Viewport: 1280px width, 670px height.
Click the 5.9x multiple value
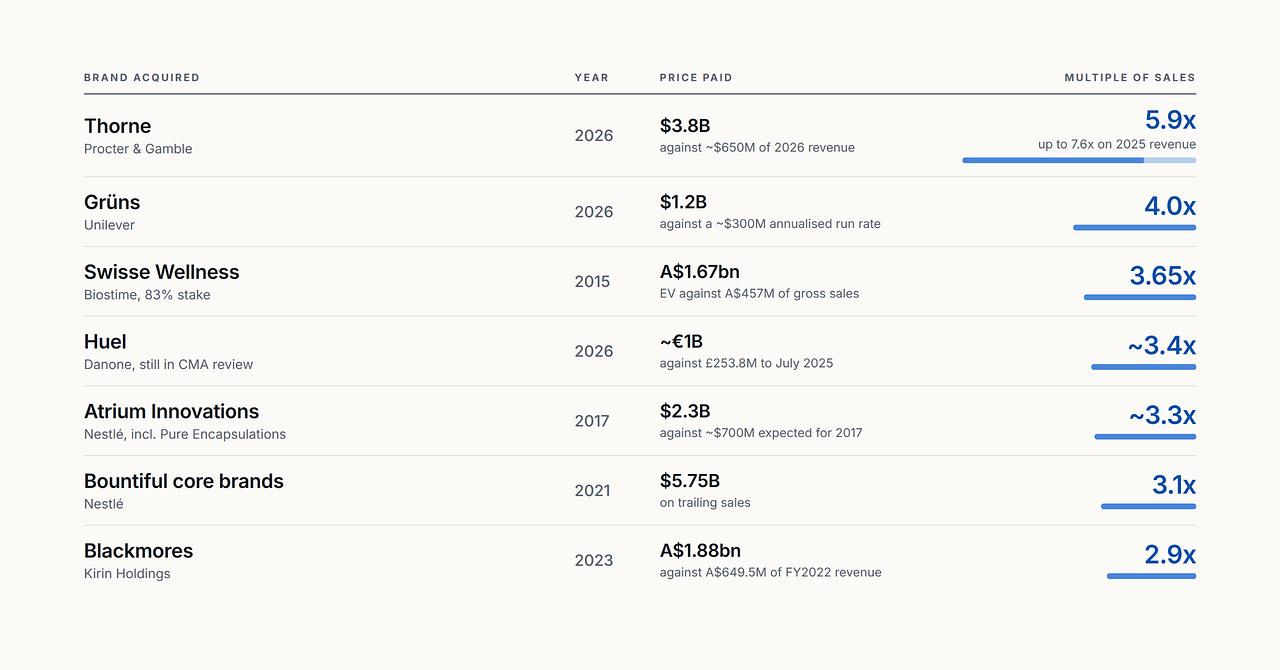point(1170,120)
